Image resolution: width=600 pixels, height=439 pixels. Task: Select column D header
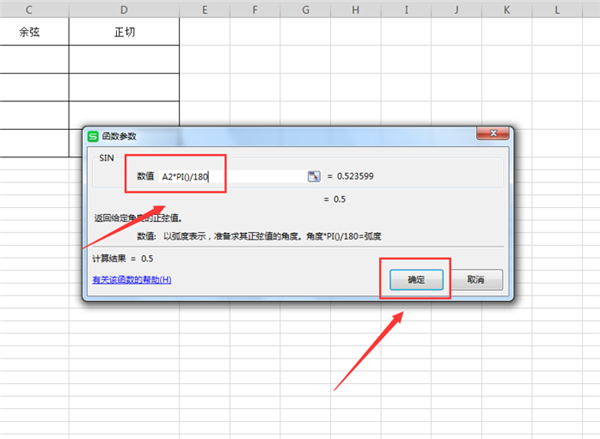pyautogui.click(x=124, y=8)
